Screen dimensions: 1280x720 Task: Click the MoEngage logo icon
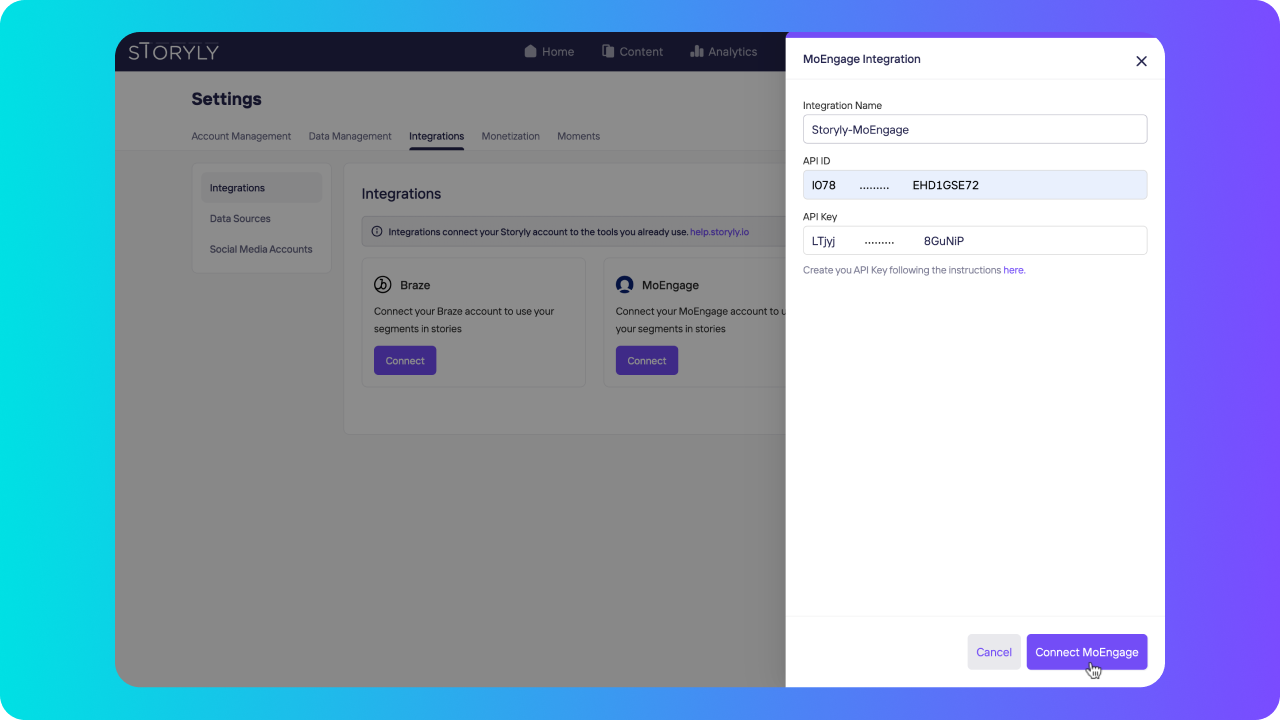pyautogui.click(x=625, y=285)
